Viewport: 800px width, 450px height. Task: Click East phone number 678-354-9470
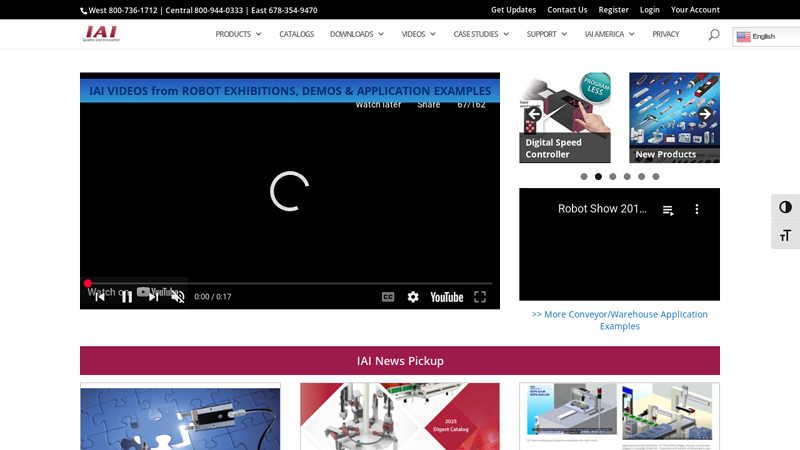click(x=293, y=10)
